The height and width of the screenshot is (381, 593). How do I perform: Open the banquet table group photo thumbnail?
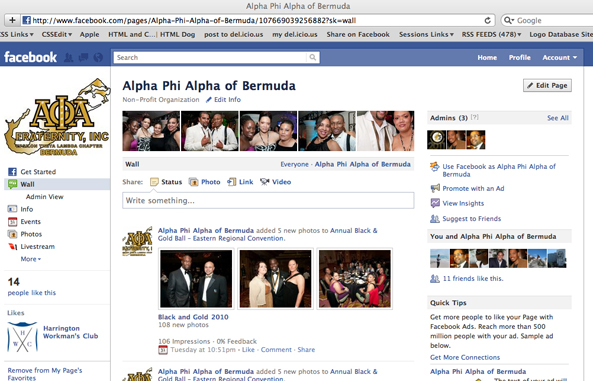(x=355, y=278)
